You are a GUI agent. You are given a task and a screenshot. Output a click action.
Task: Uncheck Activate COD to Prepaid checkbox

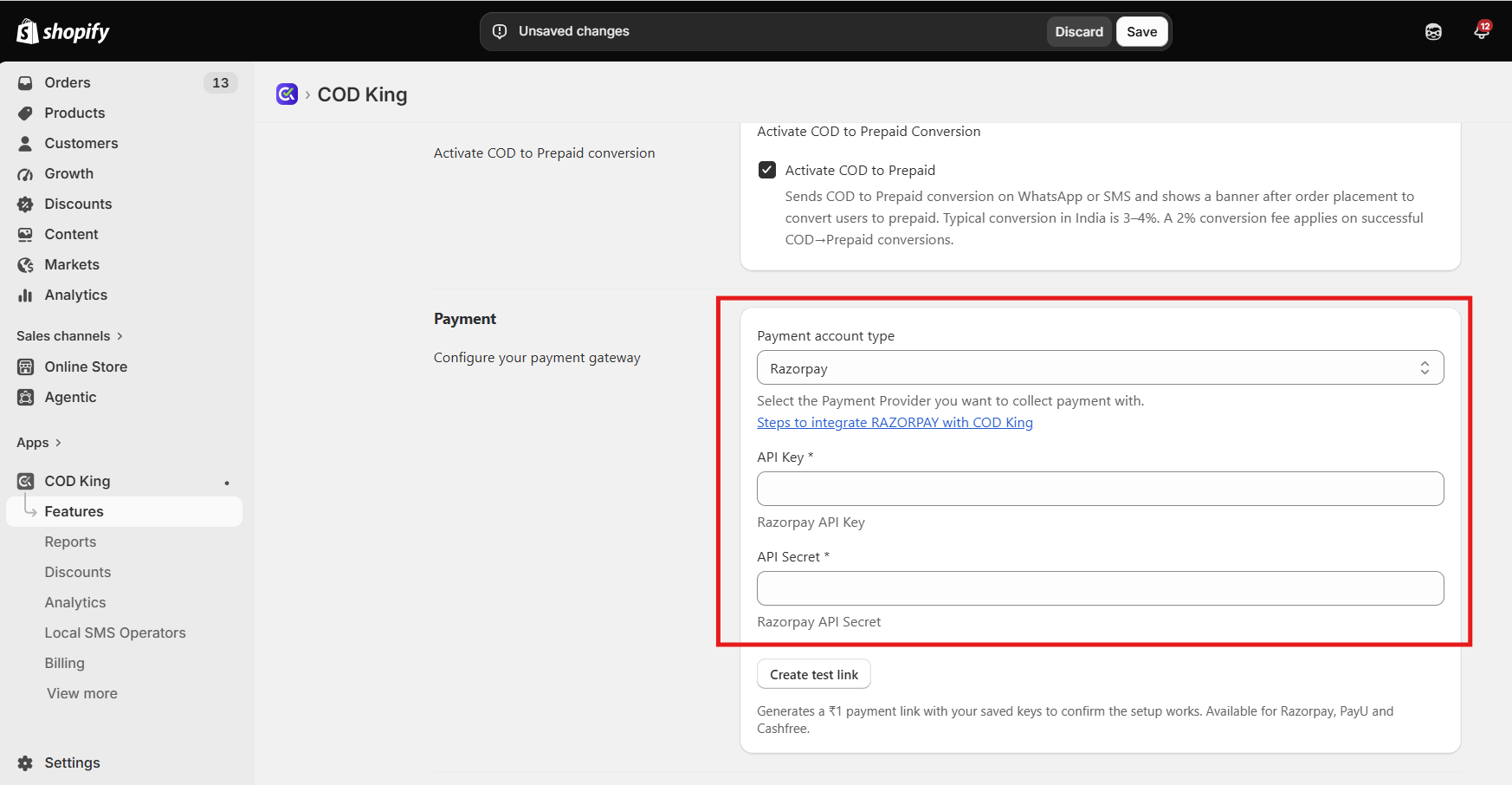coord(767,170)
